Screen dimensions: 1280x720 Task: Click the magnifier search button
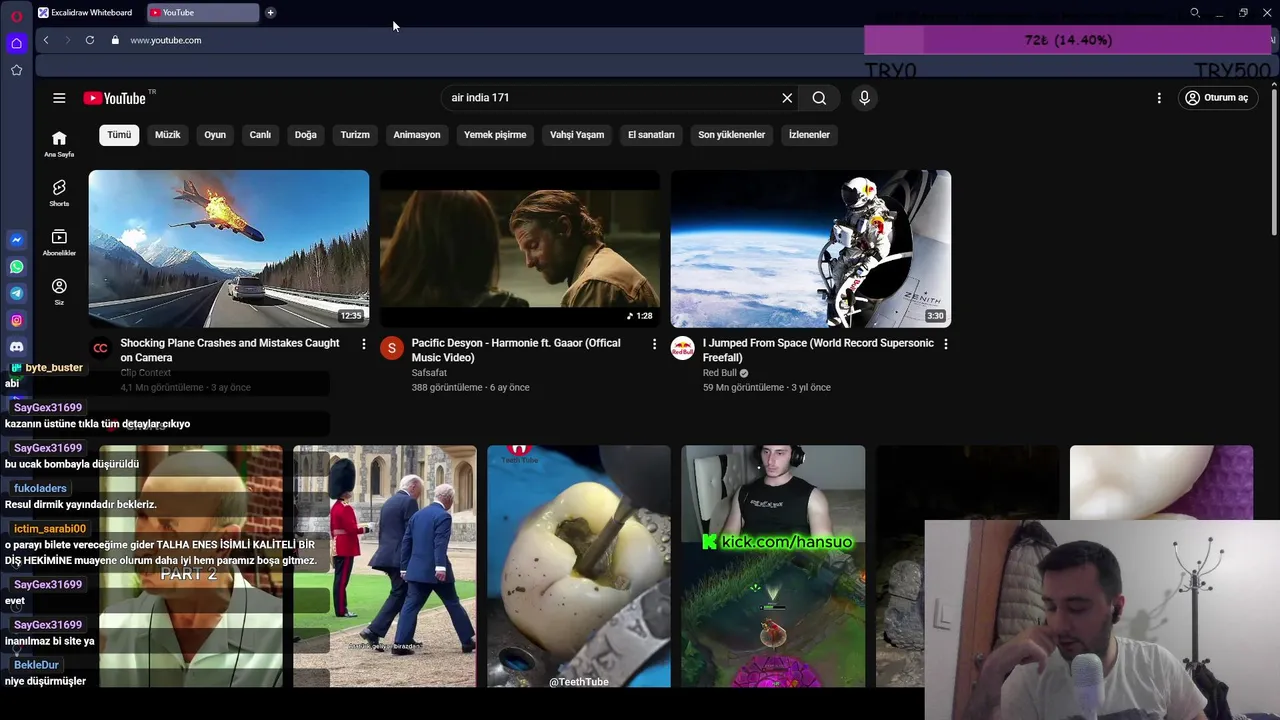(x=819, y=98)
